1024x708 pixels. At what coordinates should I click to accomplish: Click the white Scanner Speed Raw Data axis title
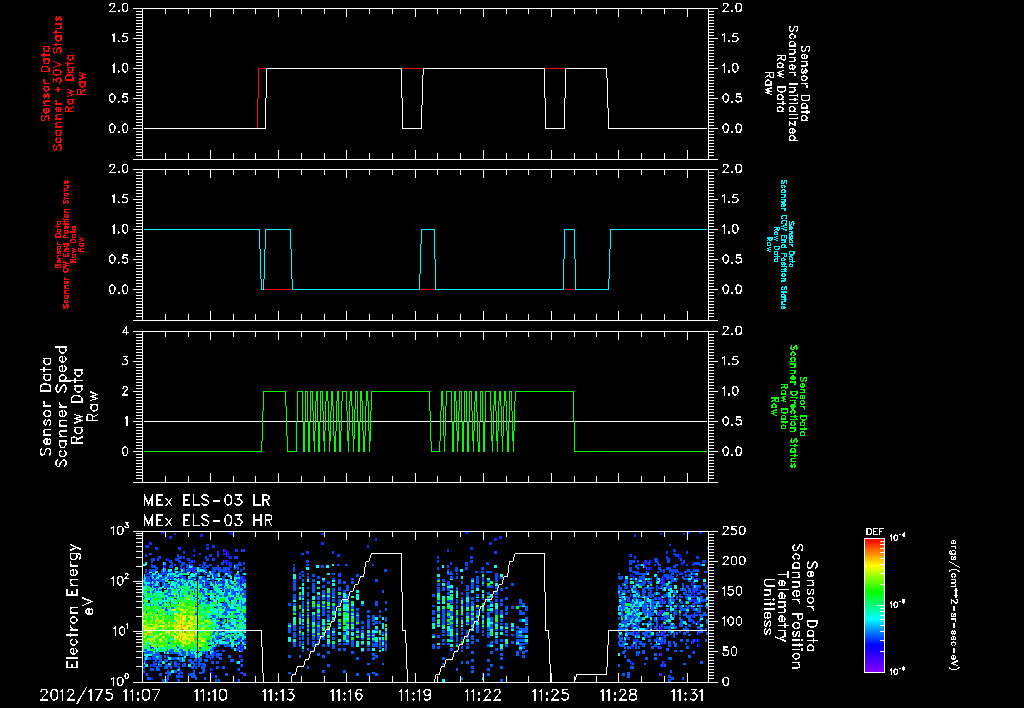(69, 406)
